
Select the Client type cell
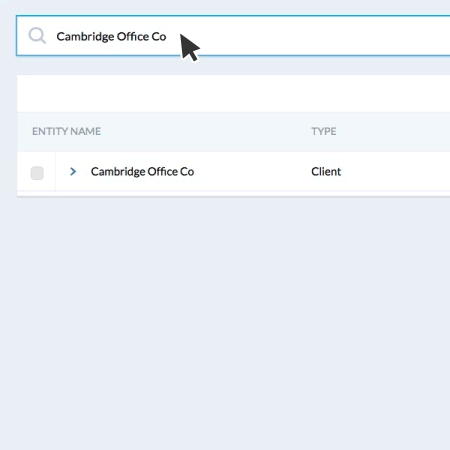coord(326,172)
